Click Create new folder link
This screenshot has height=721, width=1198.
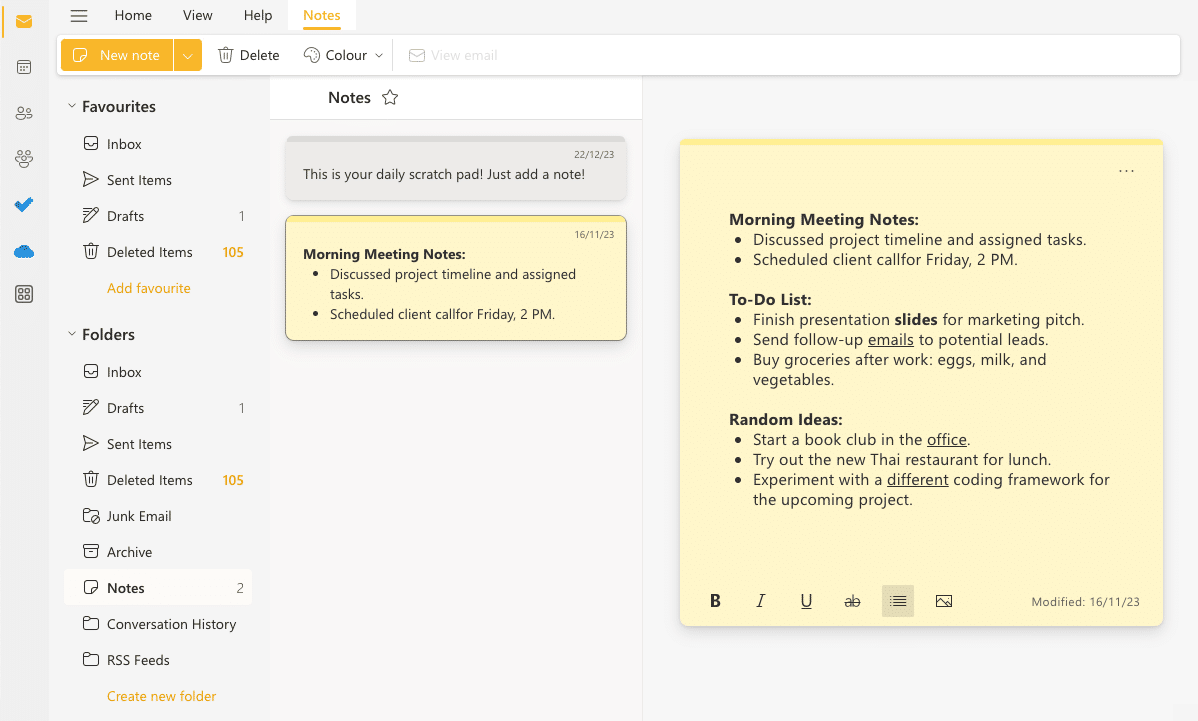161,696
